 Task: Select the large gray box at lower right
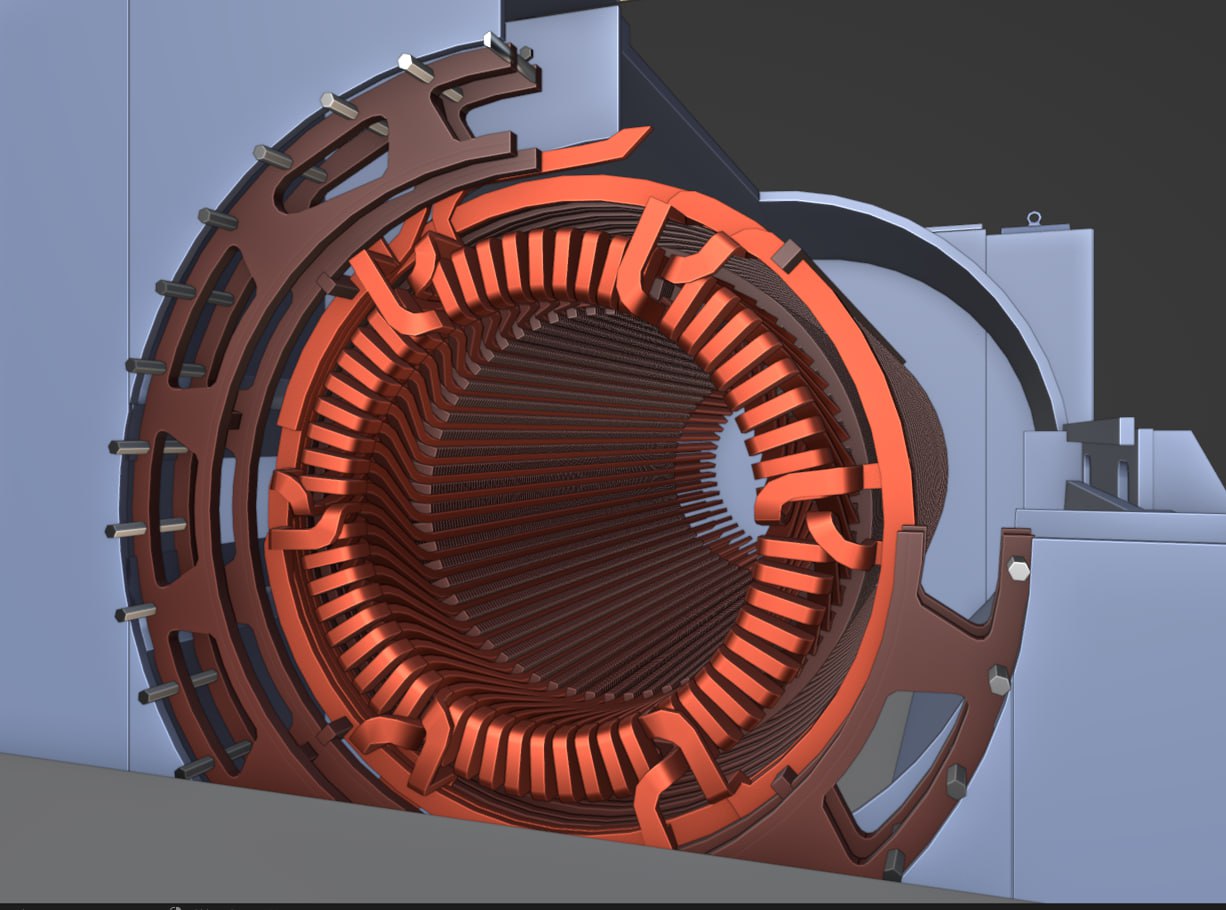click(x=1120, y=700)
